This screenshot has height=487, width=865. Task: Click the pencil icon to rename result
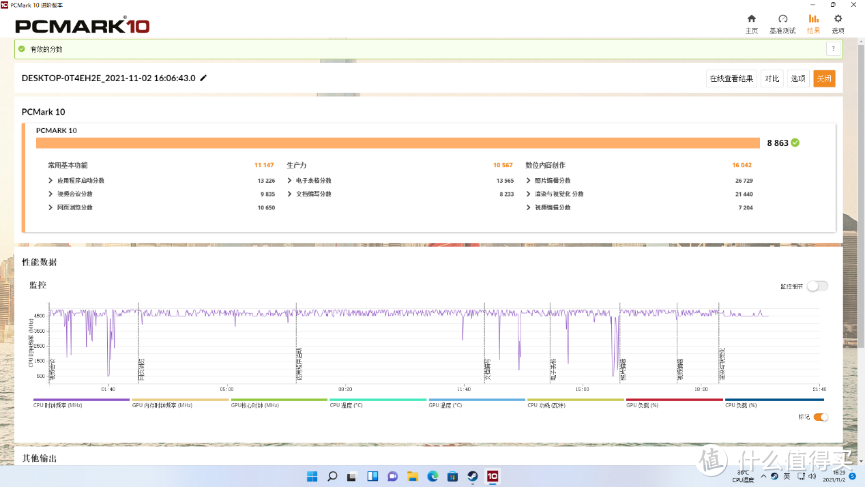pos(204,78)
